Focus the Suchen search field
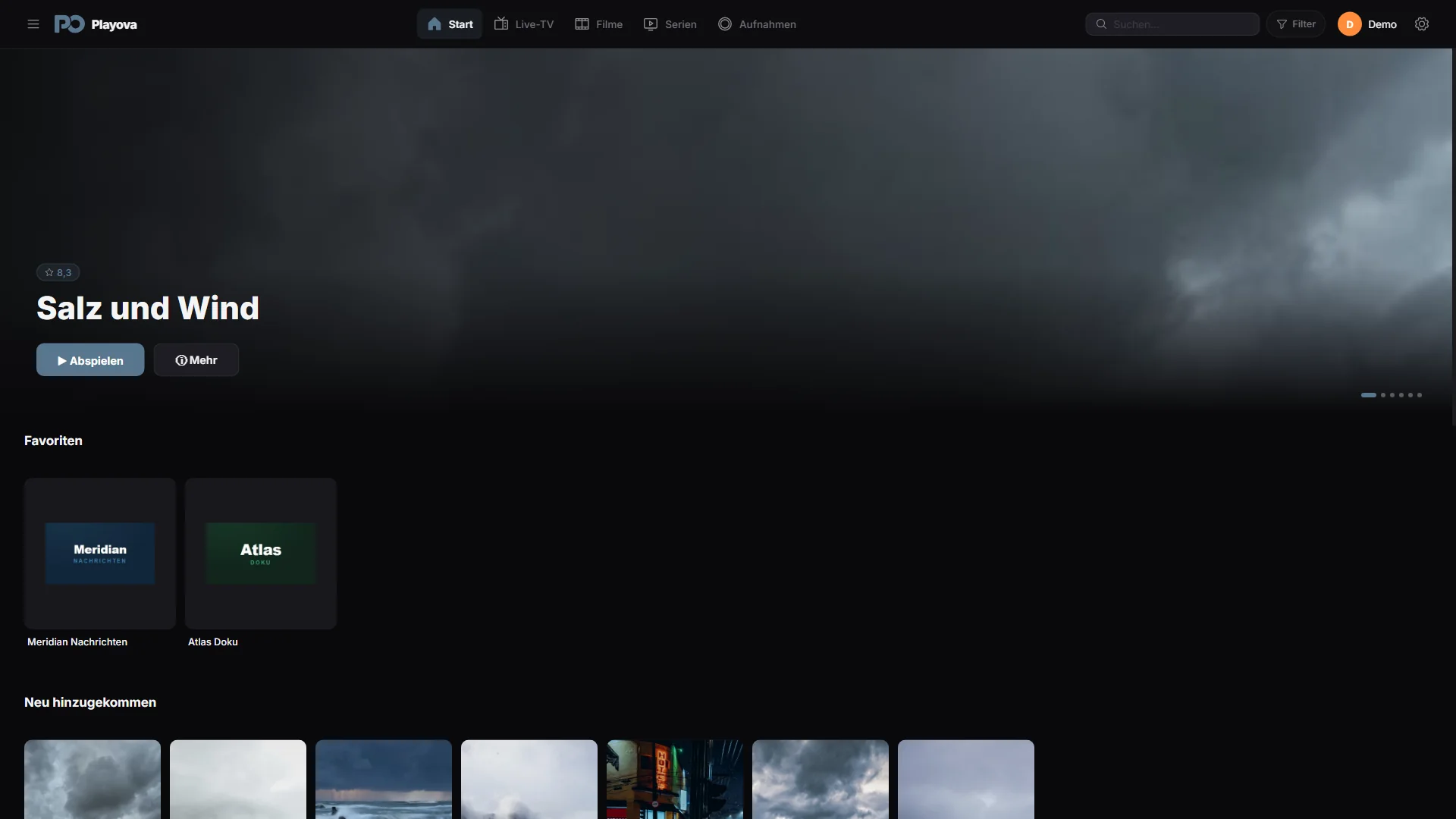The height and width of the screenshot is (819, 1456). 1172,24
